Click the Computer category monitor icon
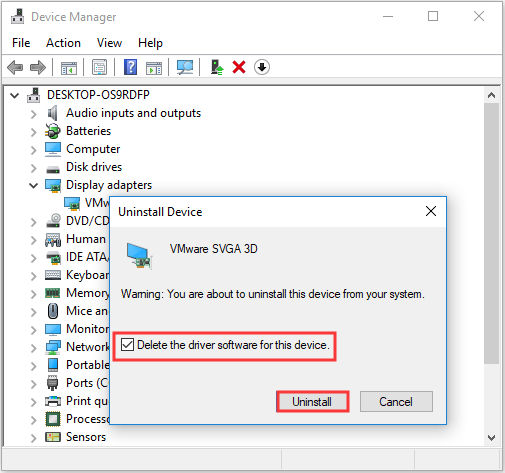 click(x=53, y=149)
